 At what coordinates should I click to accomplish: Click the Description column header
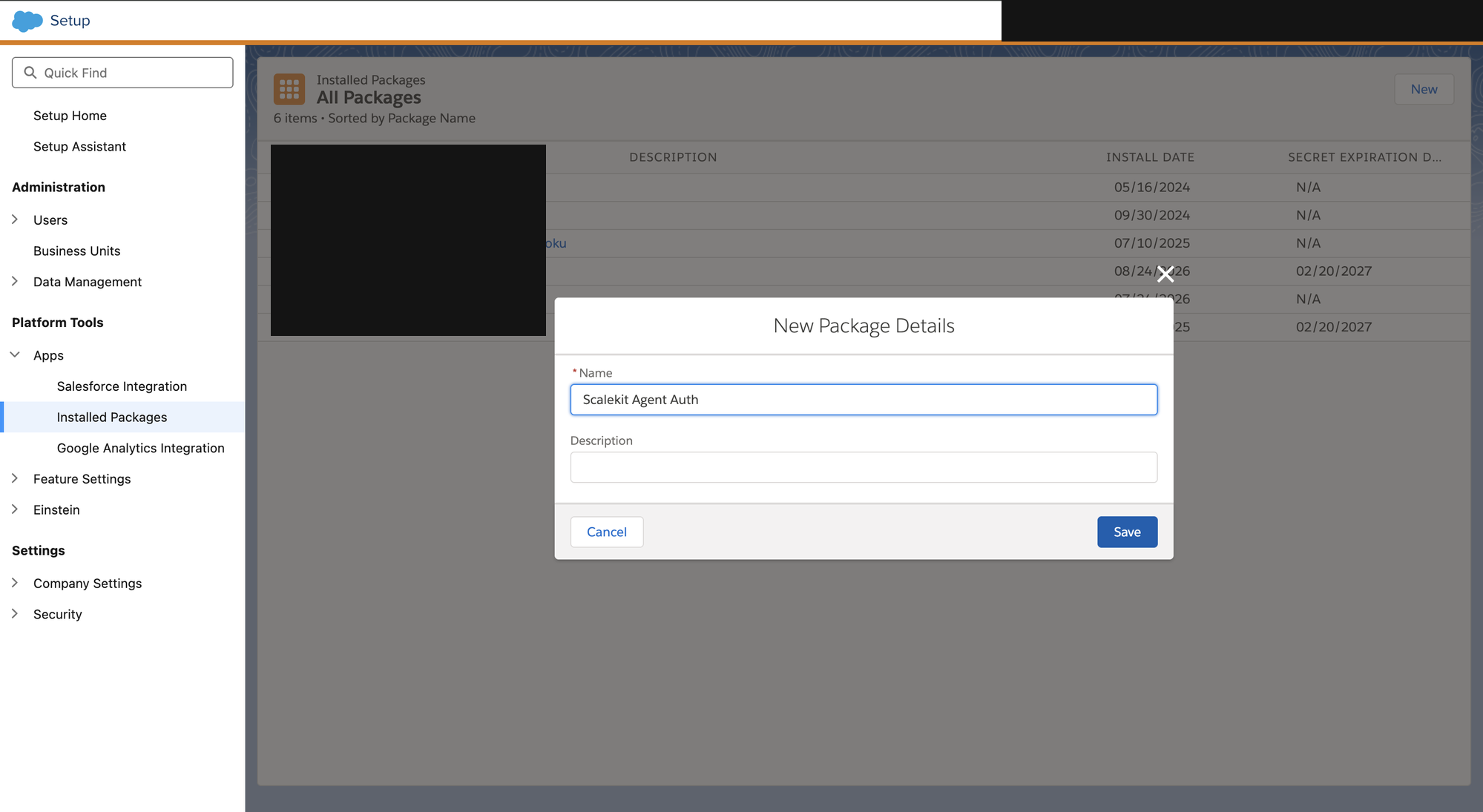pos(673,157)
